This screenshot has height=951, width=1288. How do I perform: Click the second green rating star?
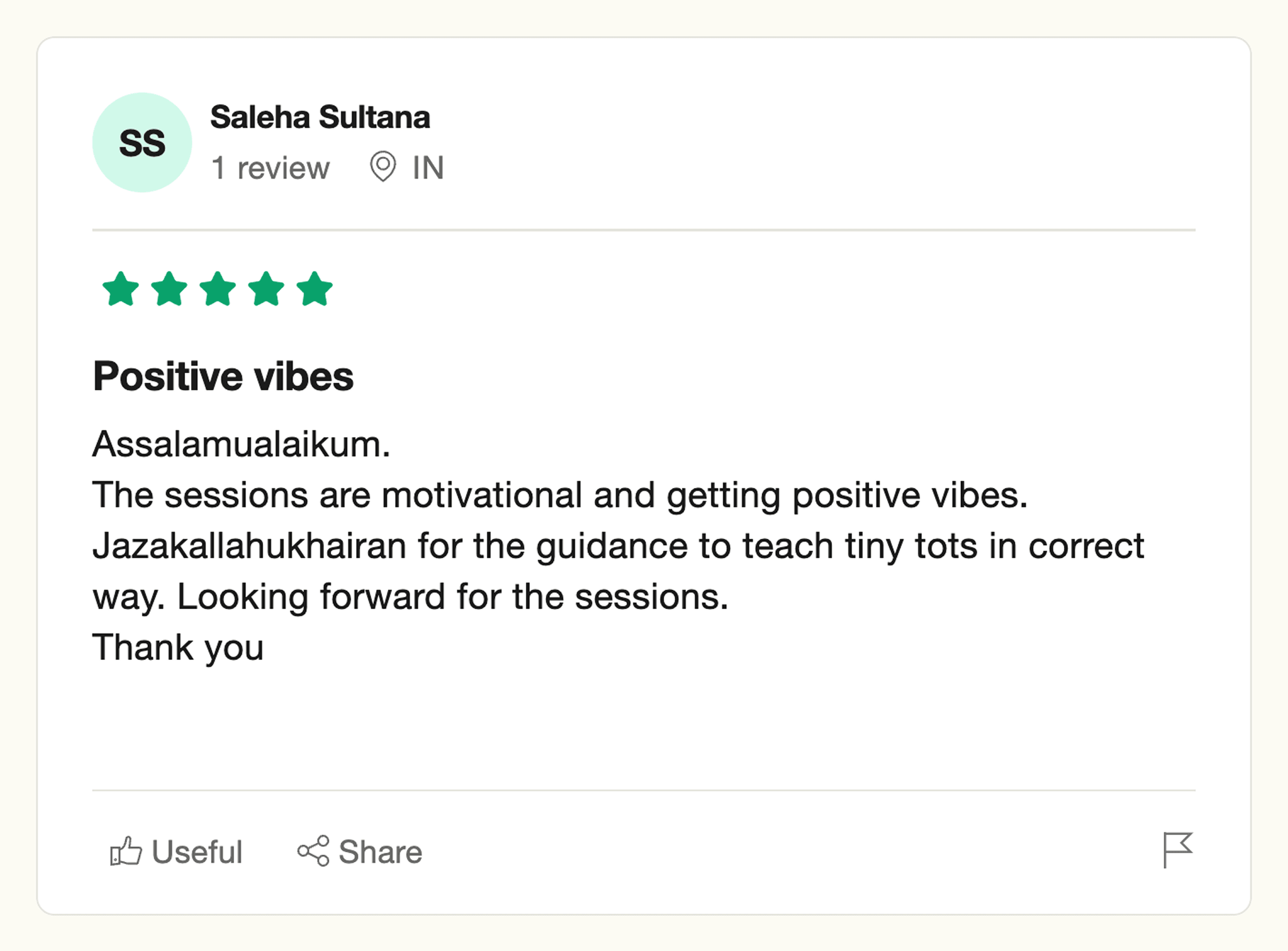pos(169,289)
